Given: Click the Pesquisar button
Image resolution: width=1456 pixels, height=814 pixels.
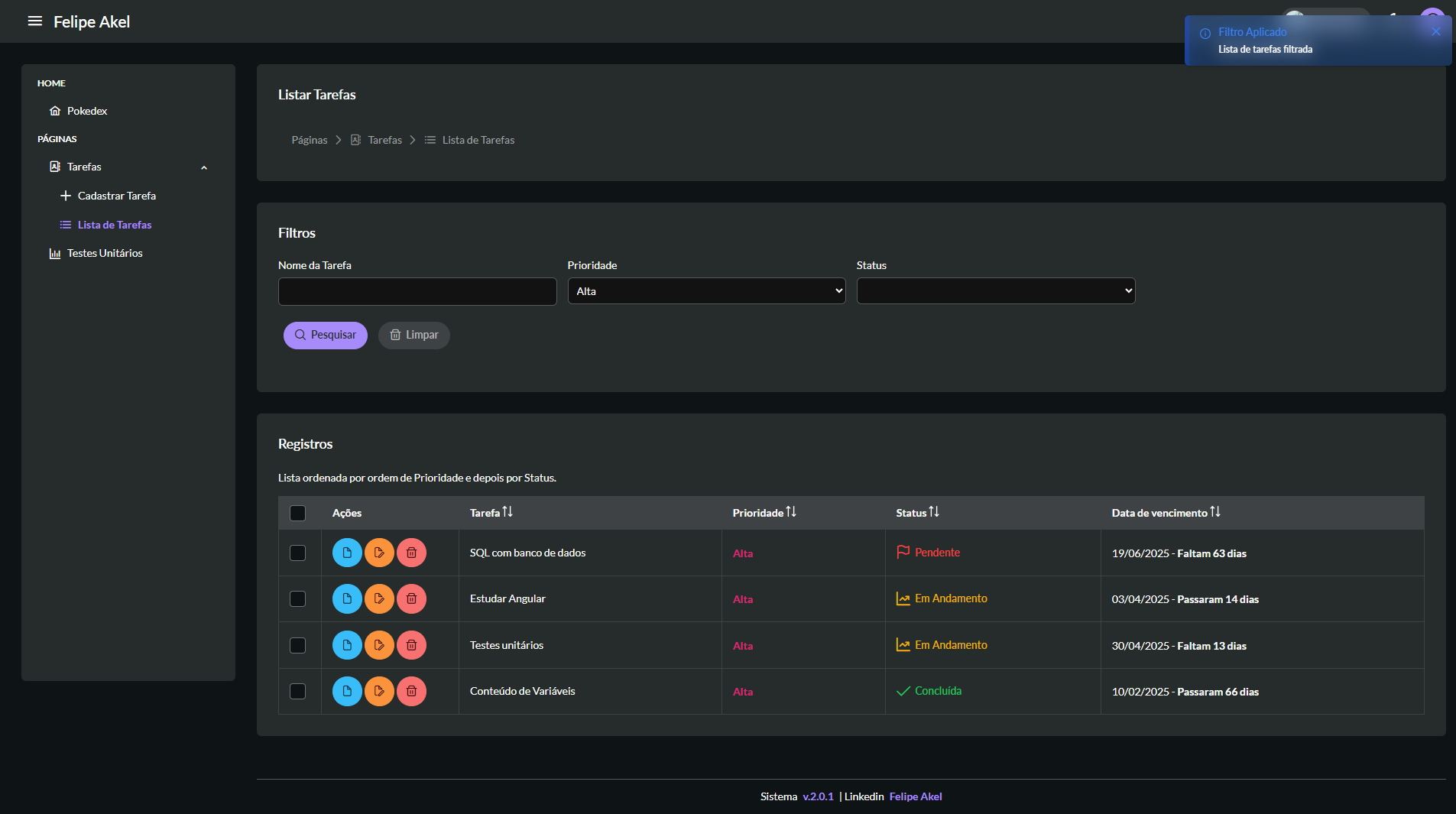Looking at the screenshot, I should tap(326, 335).
